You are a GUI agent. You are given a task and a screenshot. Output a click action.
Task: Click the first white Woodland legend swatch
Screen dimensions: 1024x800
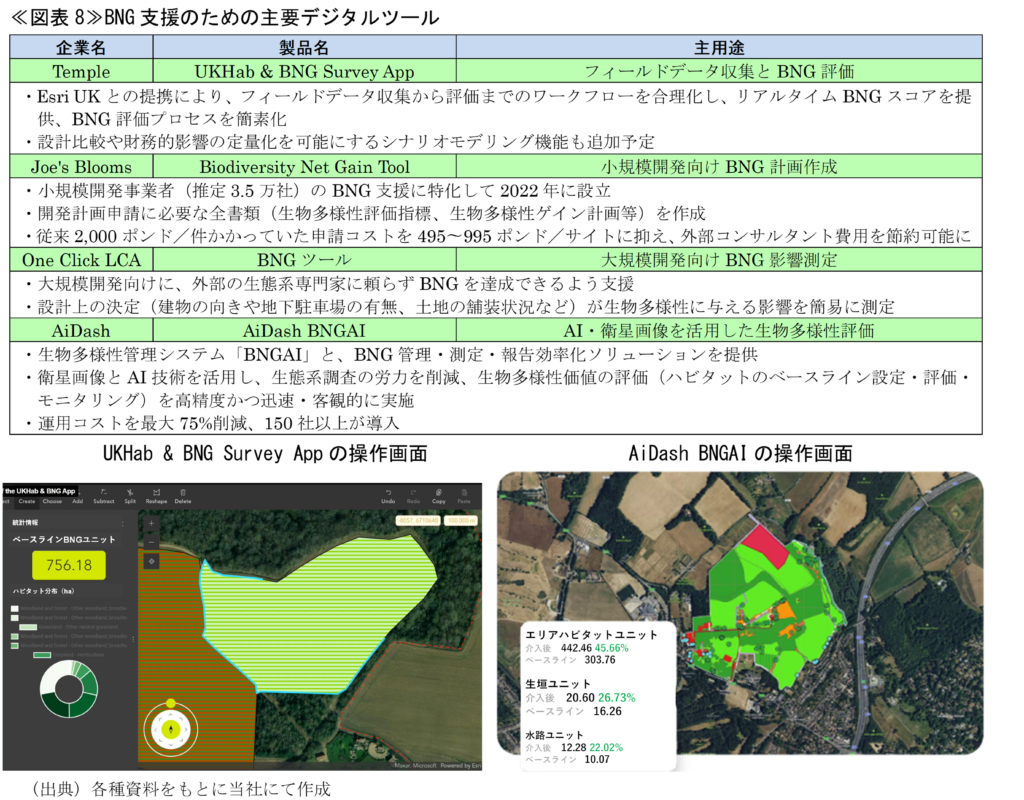pos(15,609)
